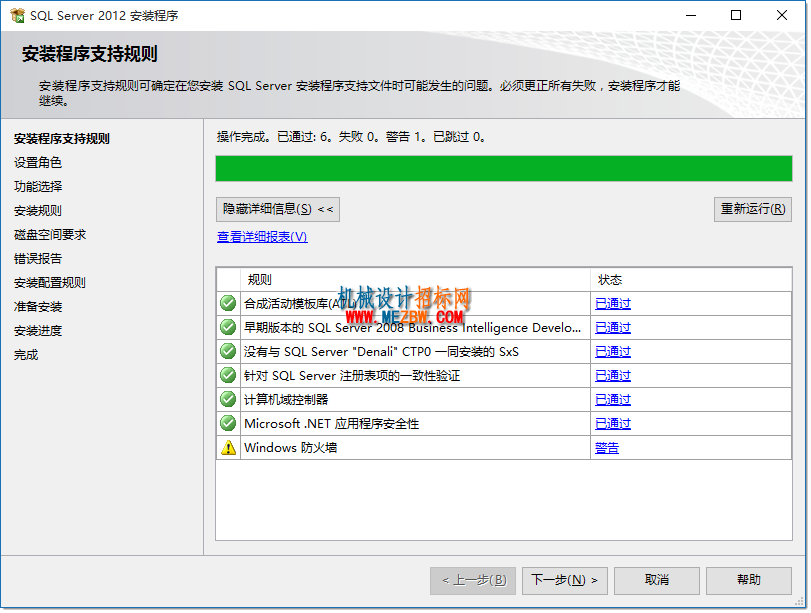Select 功能选择 step in sidebar
This screenshot has width=811, height=613.
tap(38, 186)
